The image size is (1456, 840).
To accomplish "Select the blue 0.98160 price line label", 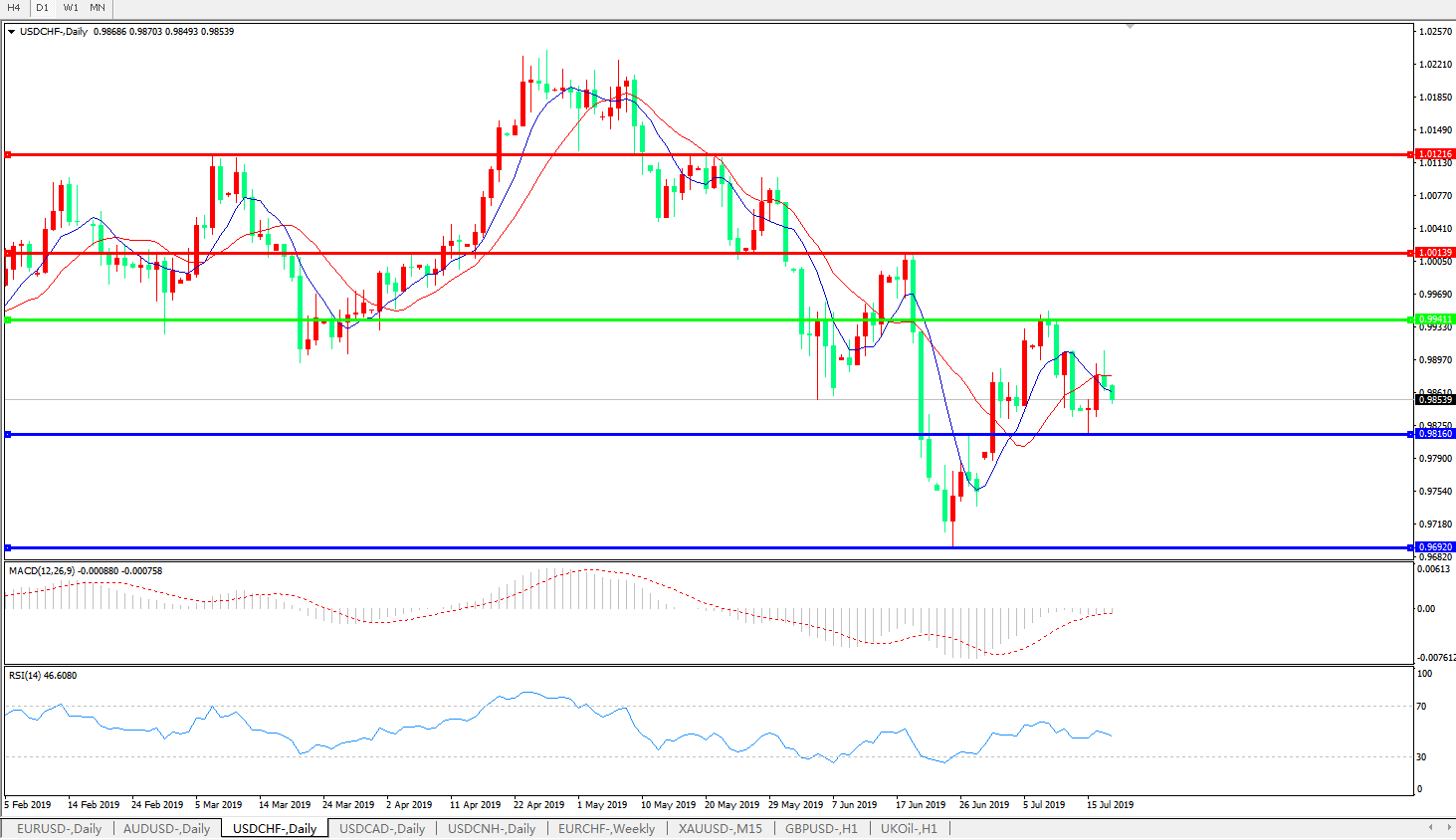I will 1435,434.
